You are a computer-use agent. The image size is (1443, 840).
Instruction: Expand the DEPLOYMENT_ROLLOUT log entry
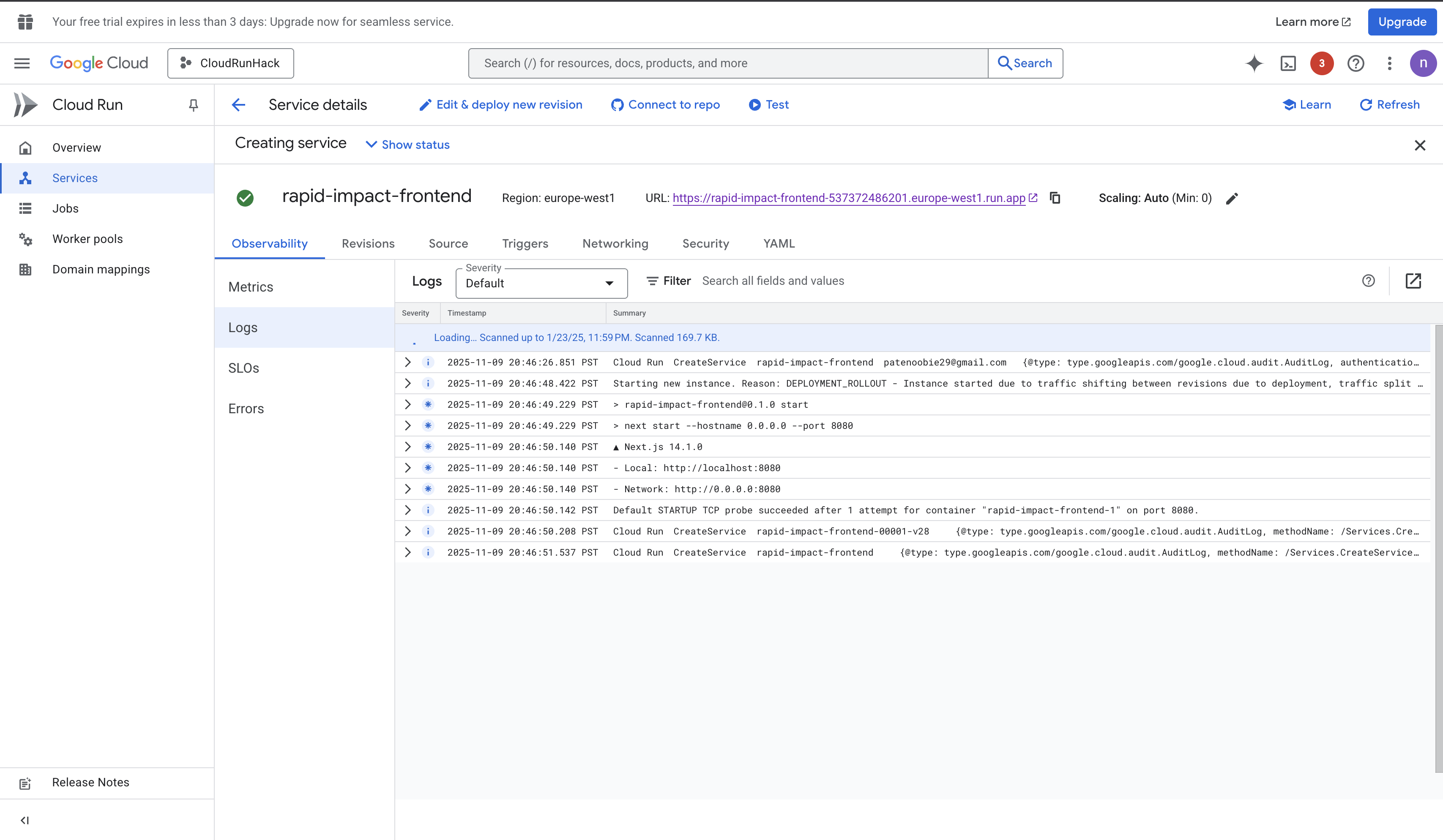pyautogui.click(x=408, y=383)
